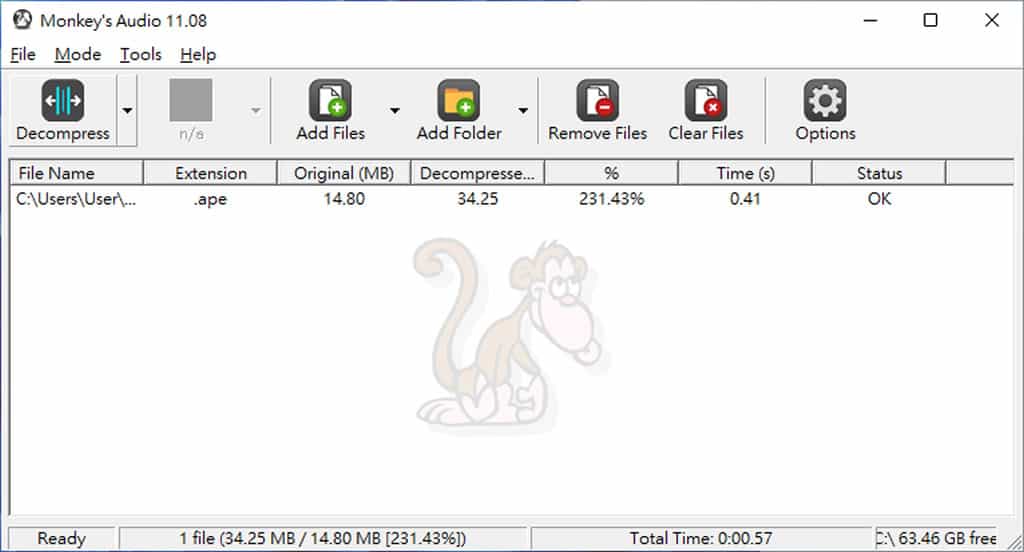1024x552 pixels.
Task: Click the OK status cell
Action: 879,199
